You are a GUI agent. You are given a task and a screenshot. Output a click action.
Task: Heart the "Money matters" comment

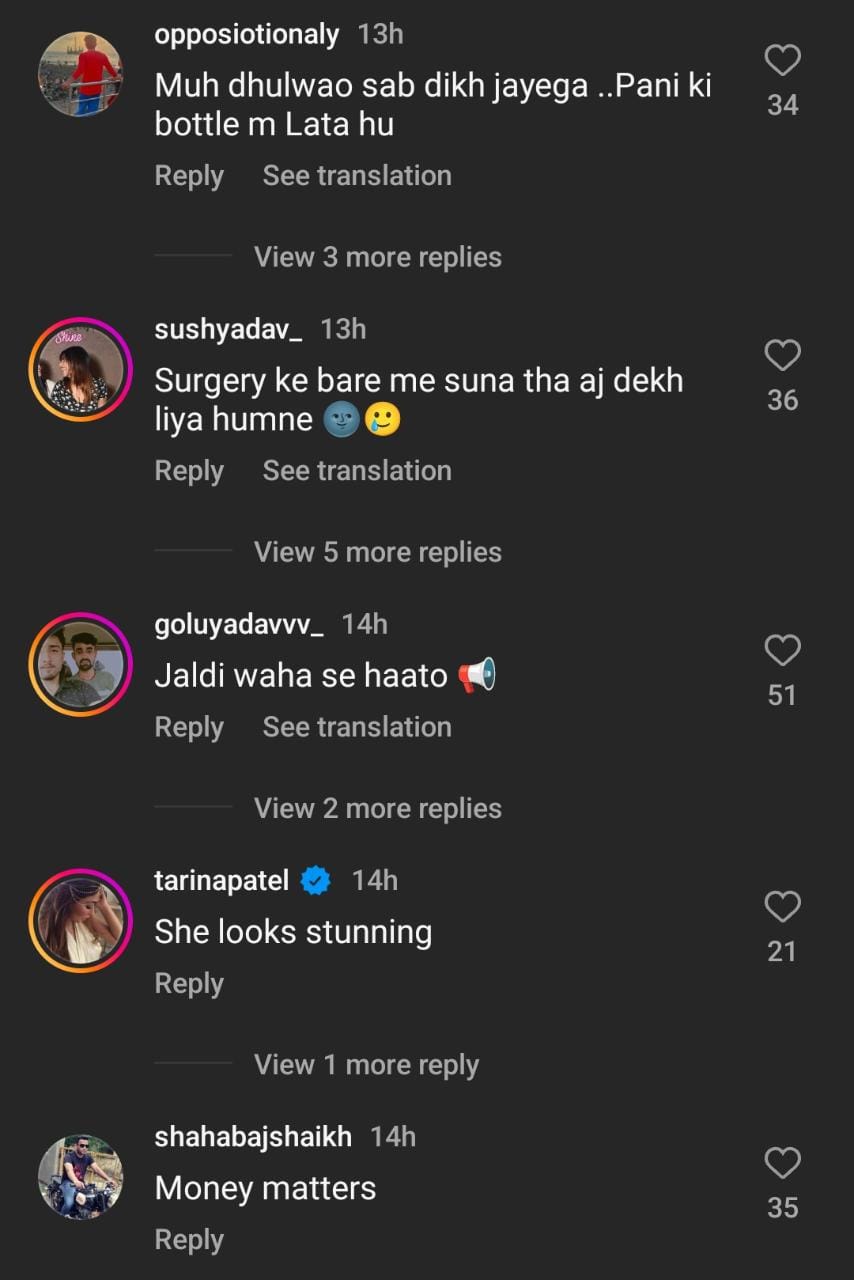point(782,1163)
